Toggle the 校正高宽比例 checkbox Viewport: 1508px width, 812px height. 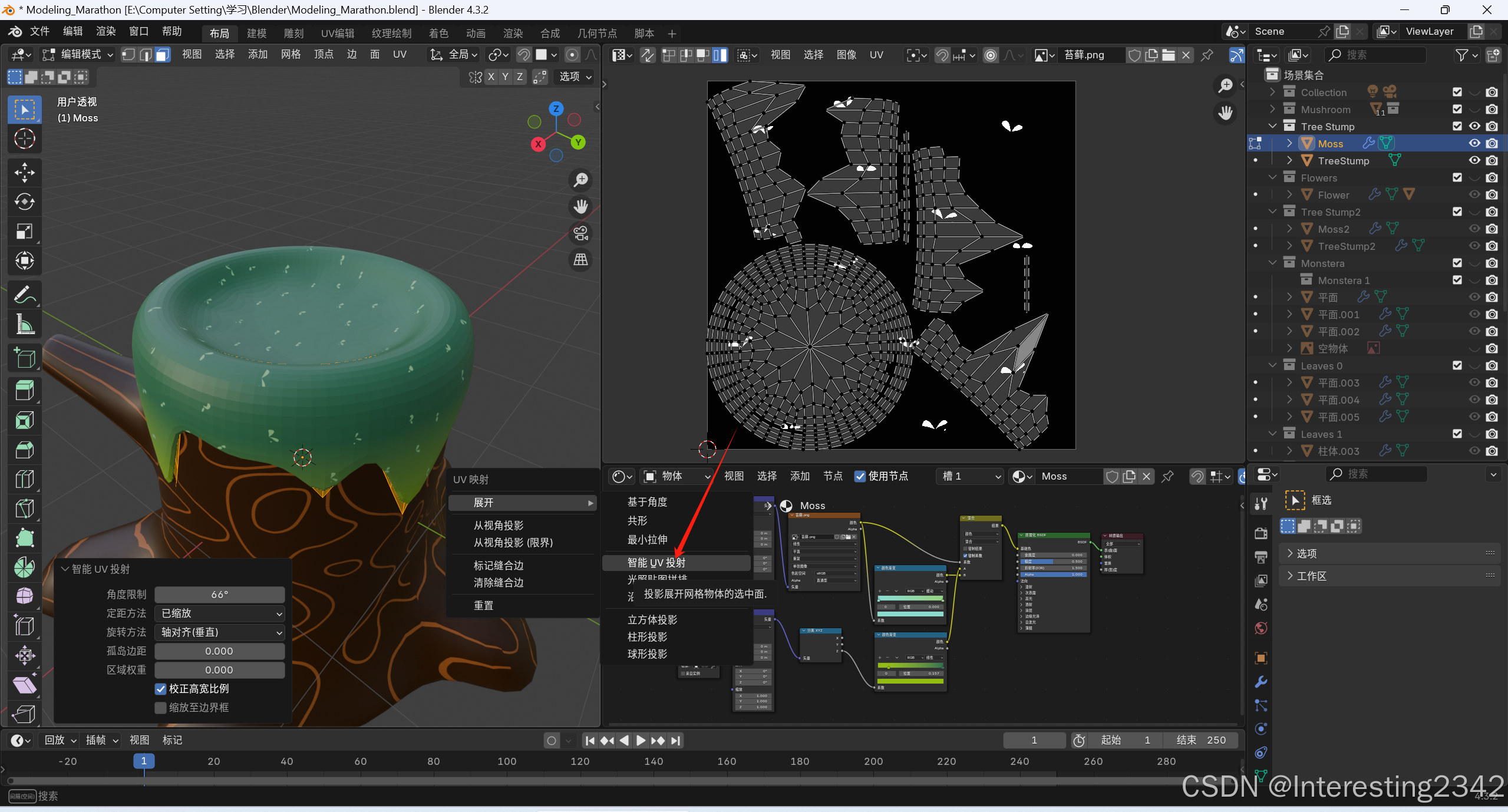tap(160, 689)
